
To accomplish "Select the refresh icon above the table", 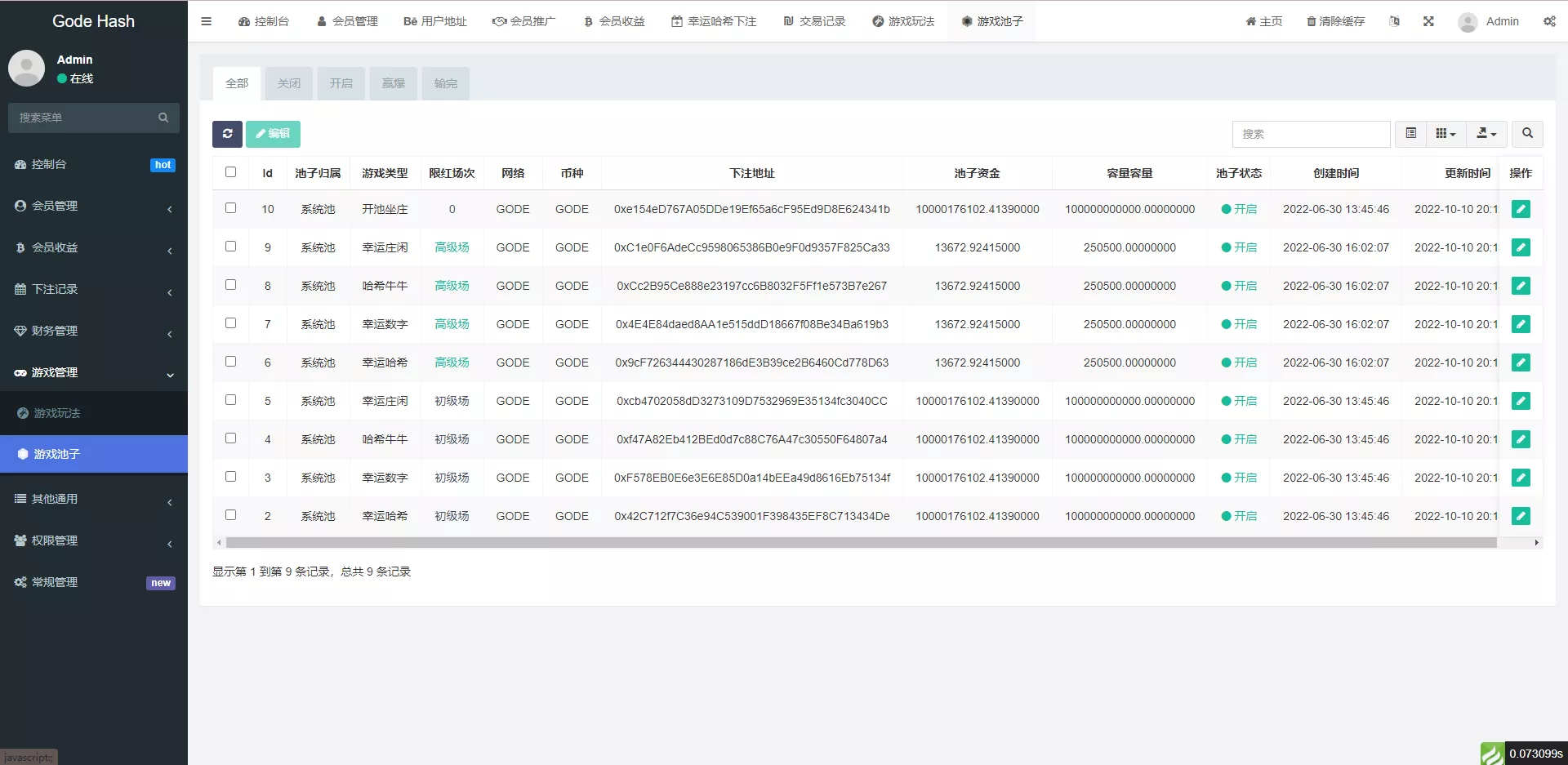I will (x=227, y=134).
